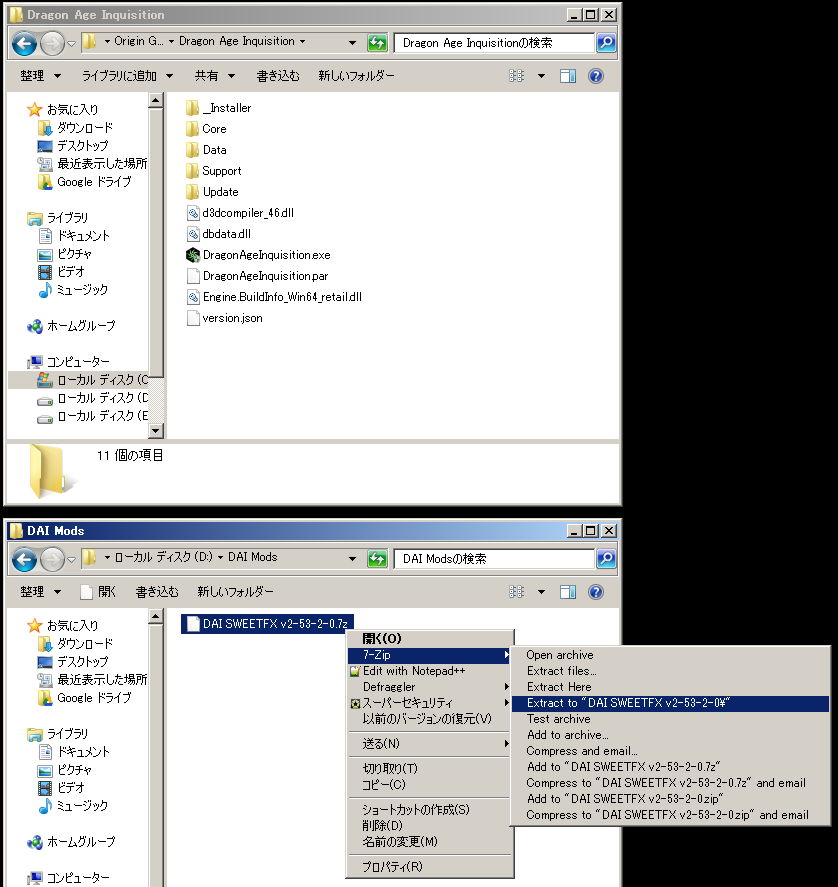Open 送る(N) context submenu

coord(429,744)
